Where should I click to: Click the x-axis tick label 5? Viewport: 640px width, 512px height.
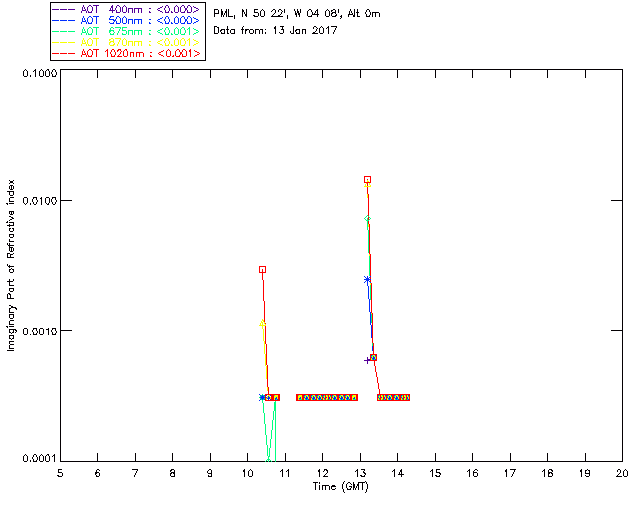coord(60,473)
